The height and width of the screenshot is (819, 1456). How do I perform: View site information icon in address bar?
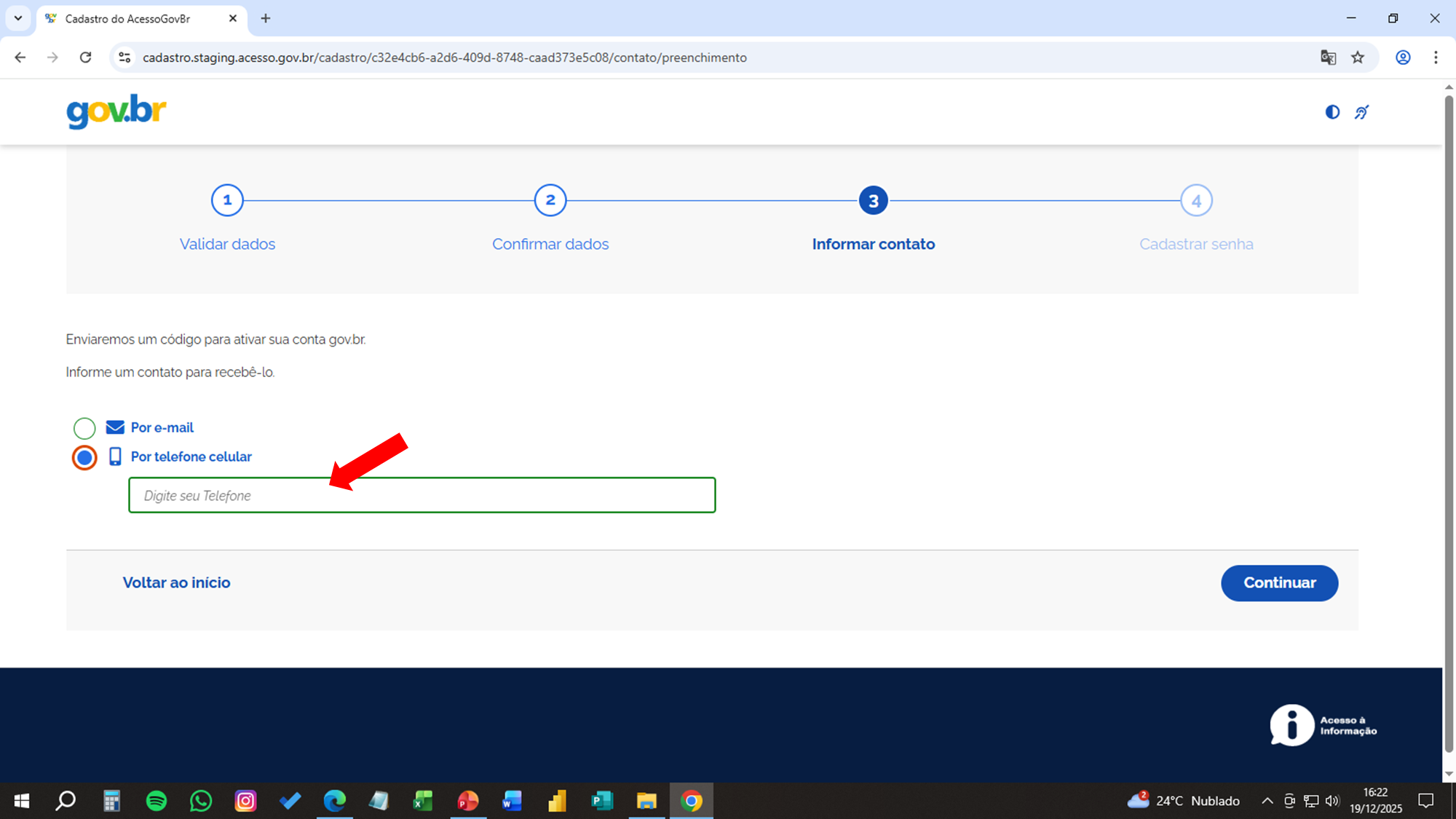[x=124, y=58]
